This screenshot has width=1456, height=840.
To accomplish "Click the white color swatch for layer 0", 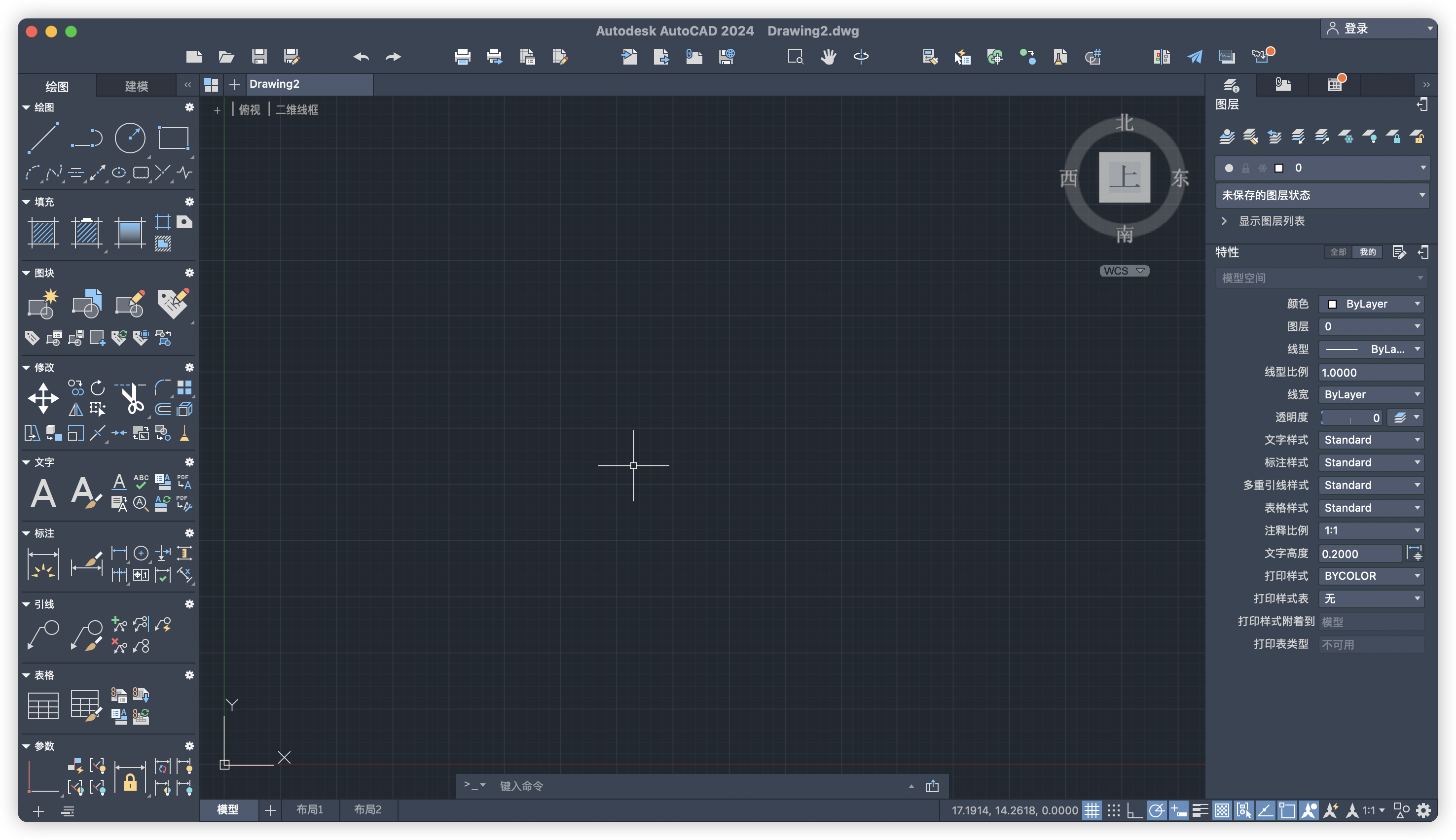I will click(x=1279, y=168).
